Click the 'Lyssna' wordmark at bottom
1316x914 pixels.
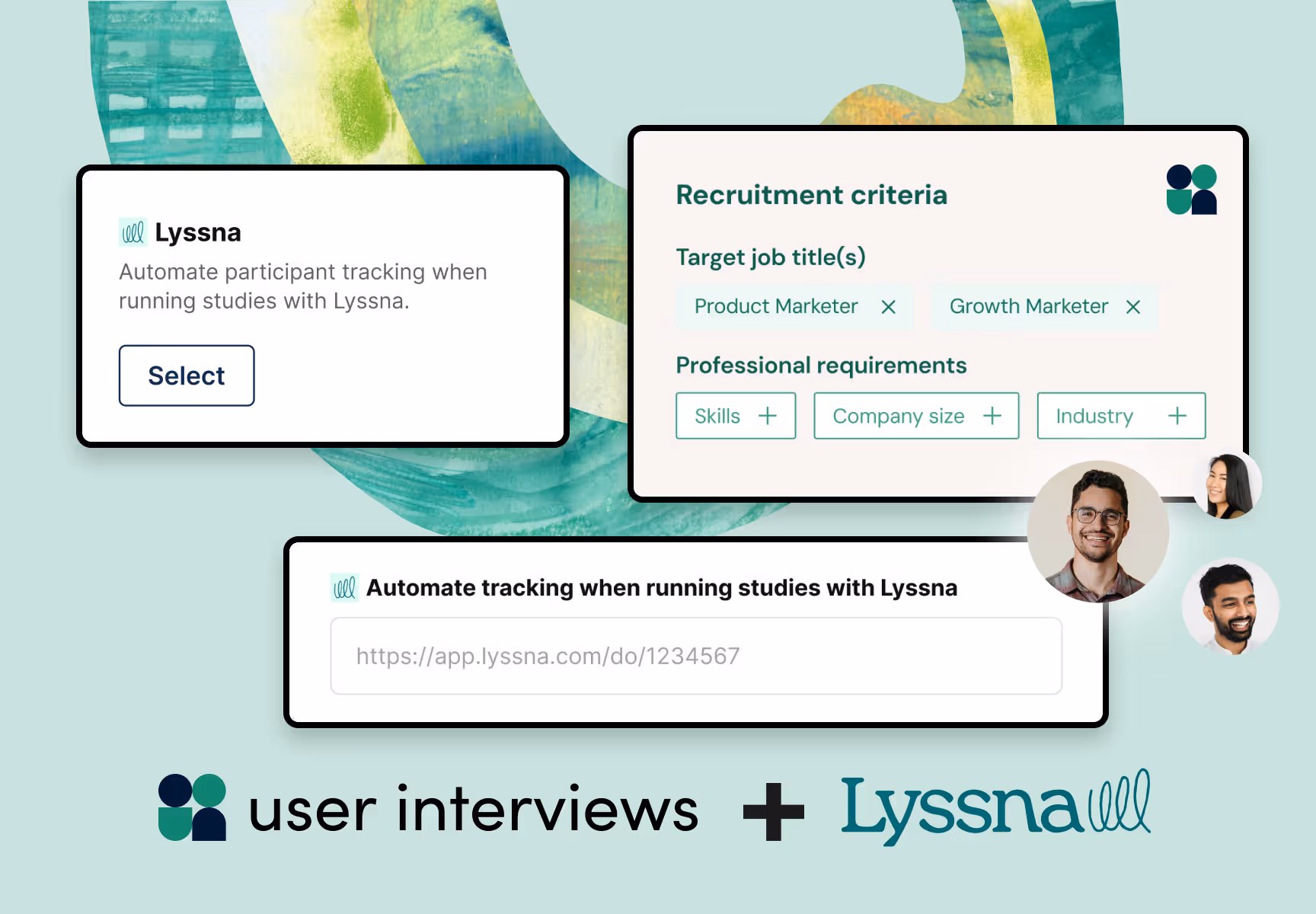click(x=962, y=810)
